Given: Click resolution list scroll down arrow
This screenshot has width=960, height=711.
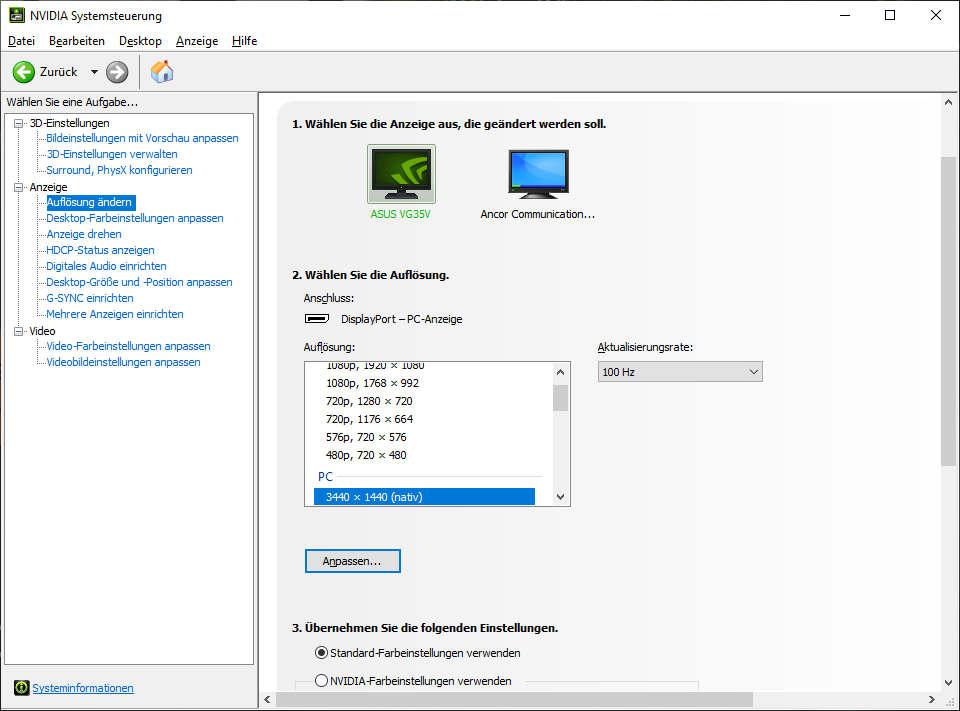Looking at the screenshot, I should click(560, 497).
